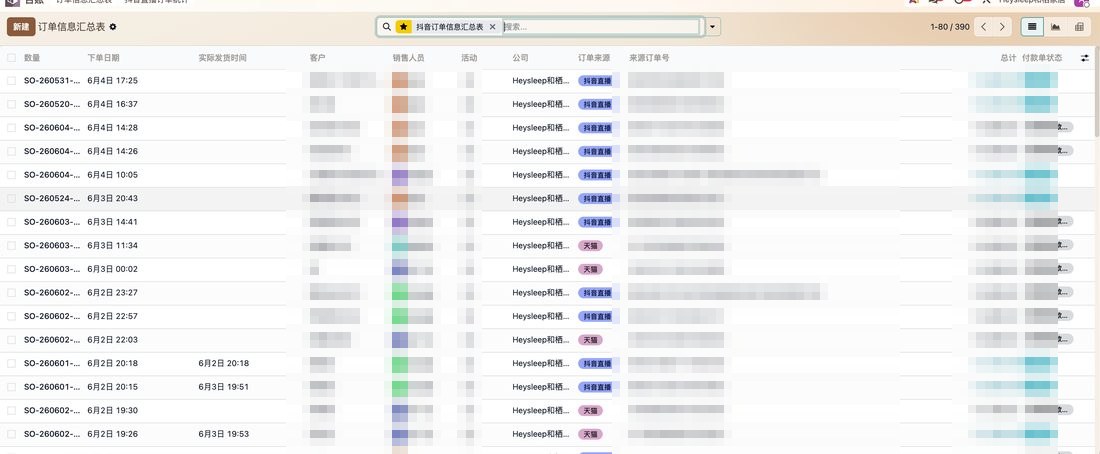This screenshot has width=1100, height=454.
Task: Check the row dated 6月3日 11:34
Action: click(11, 246)
